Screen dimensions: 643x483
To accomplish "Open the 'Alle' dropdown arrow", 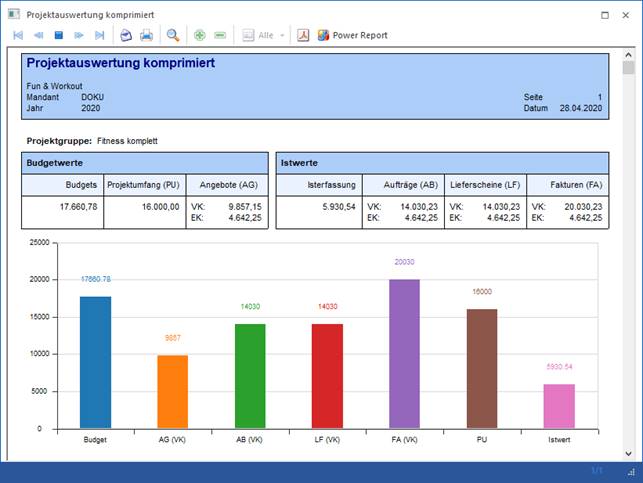I will [x=282, y=35].
